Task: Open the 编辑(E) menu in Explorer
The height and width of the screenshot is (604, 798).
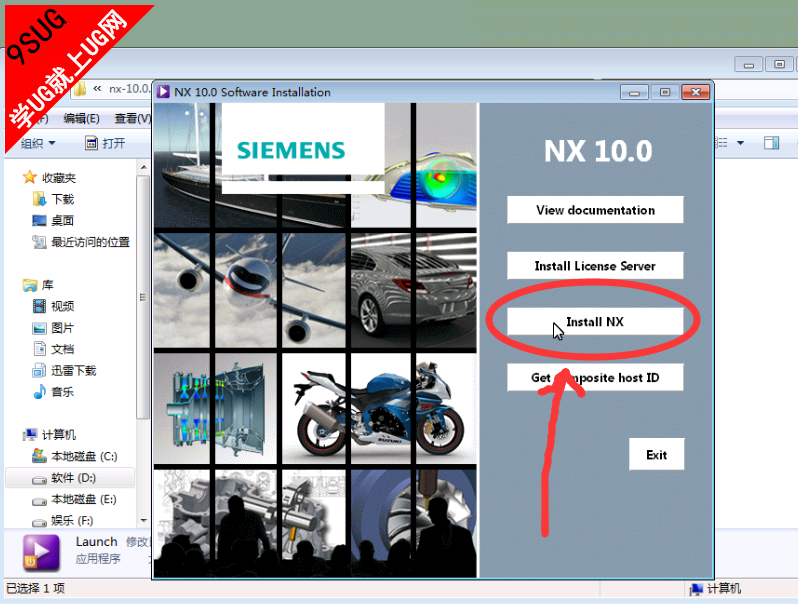Action: coord(81,119)
